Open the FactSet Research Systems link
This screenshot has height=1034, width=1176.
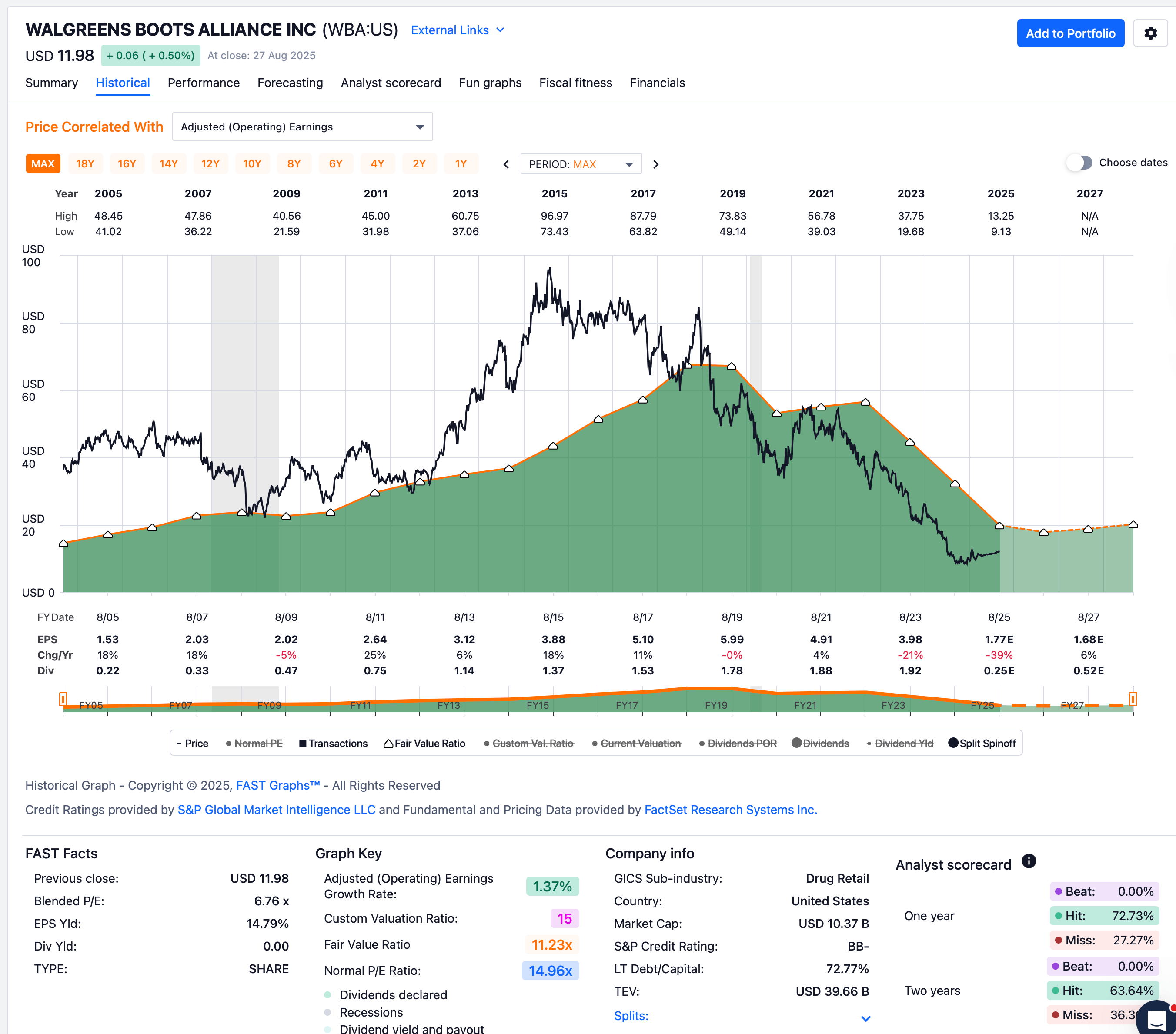731,809
